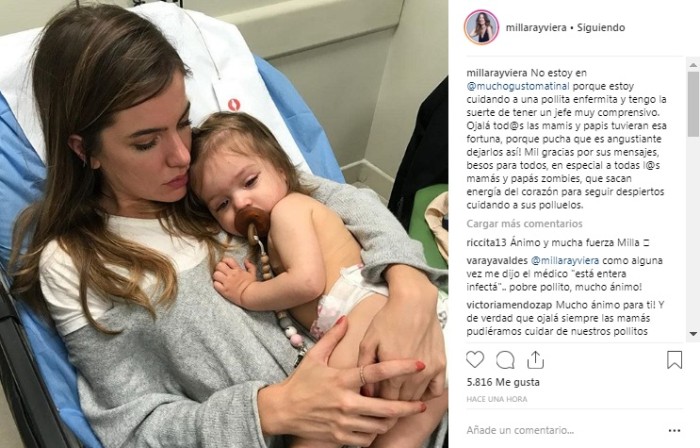
Task: Expand Cargar más comentarios
Action: (524, 224)
